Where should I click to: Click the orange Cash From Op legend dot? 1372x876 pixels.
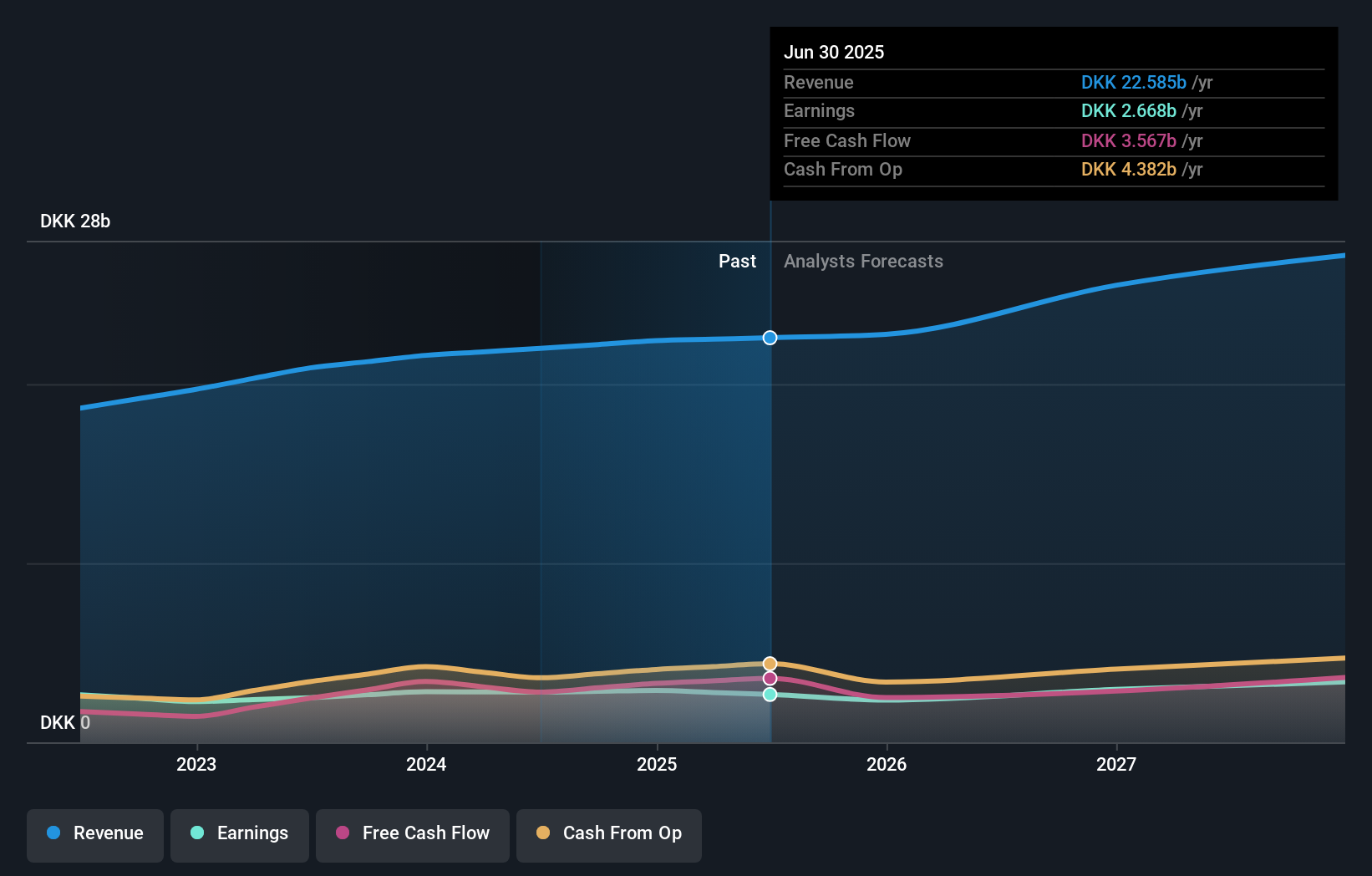542,833
